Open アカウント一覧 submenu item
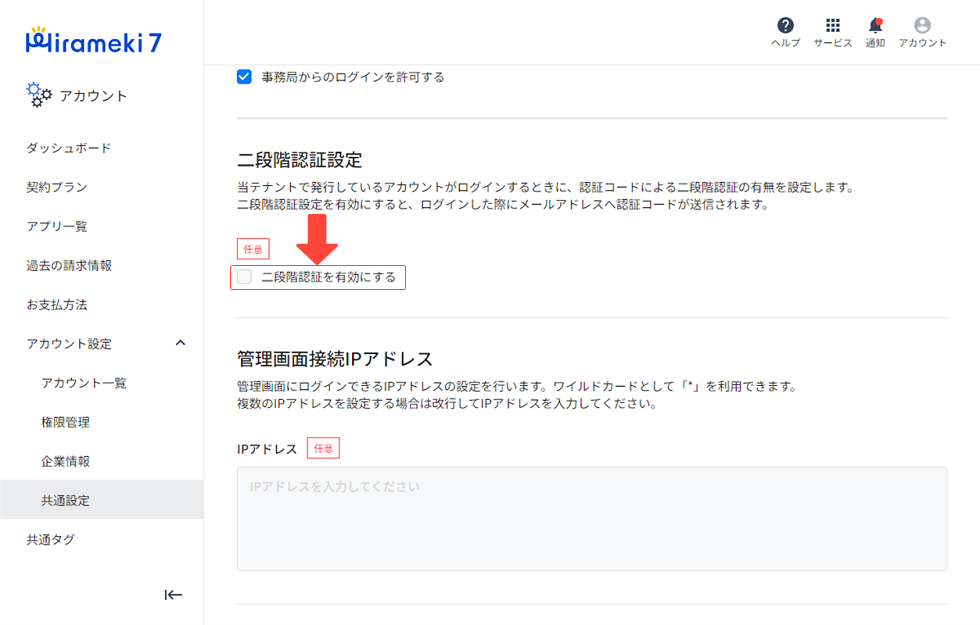 coord(84,383)
